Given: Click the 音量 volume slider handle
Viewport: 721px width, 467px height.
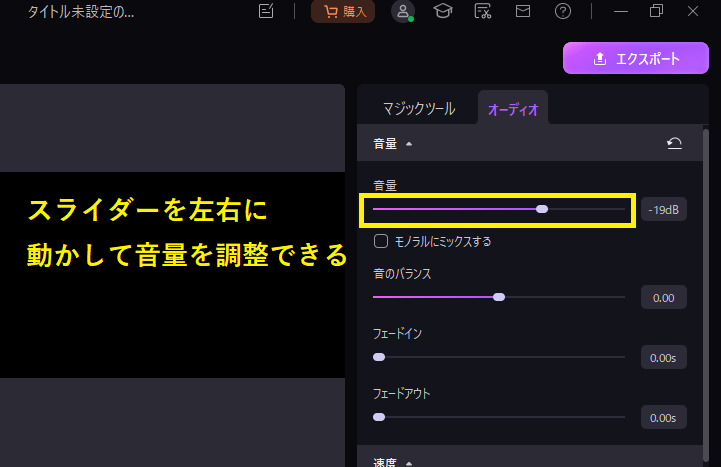Looking at the screenshot, I should point(542,209).
